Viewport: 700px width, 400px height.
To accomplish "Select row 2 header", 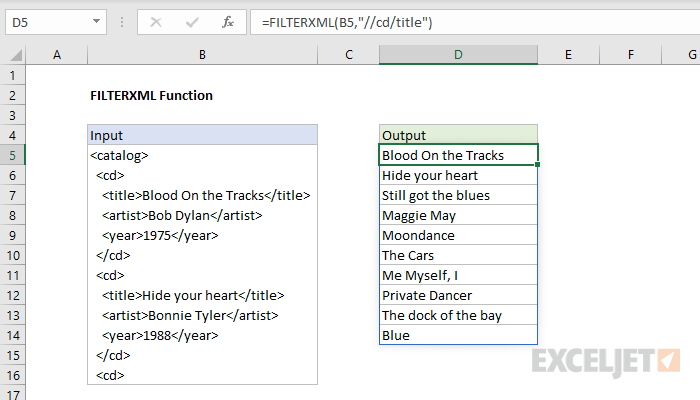I will (x=12, y=96).
